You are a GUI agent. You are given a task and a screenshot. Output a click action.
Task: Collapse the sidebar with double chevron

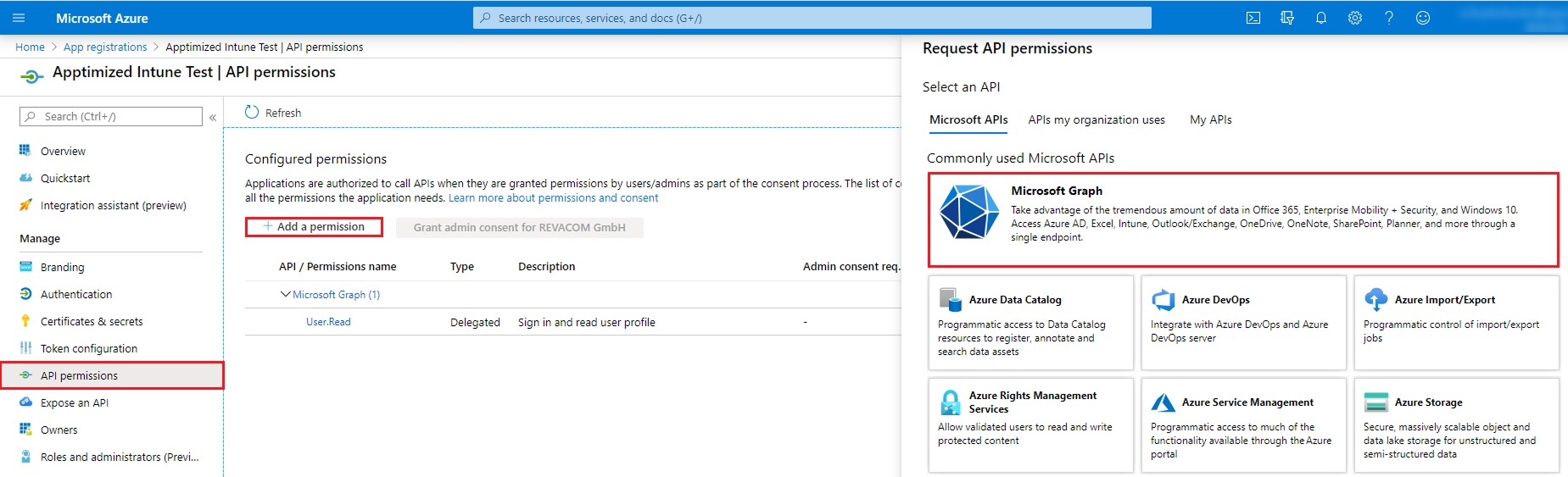pyautogui.click(x=213, y=117)
